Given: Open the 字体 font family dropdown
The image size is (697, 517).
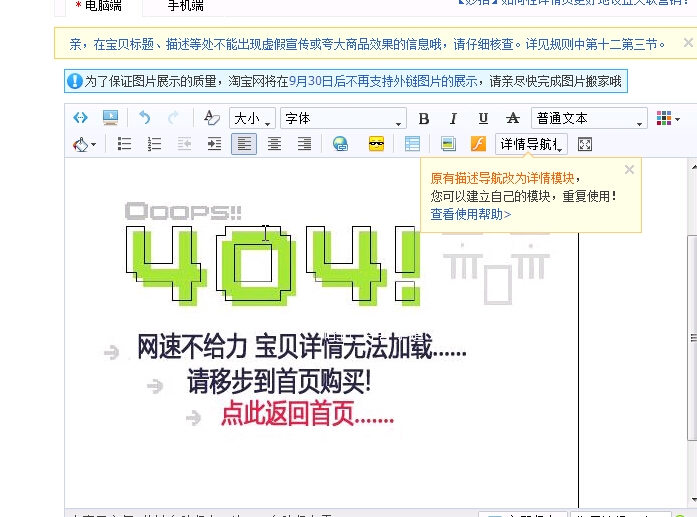Looking at the screenshot, I should click(343, 118).
